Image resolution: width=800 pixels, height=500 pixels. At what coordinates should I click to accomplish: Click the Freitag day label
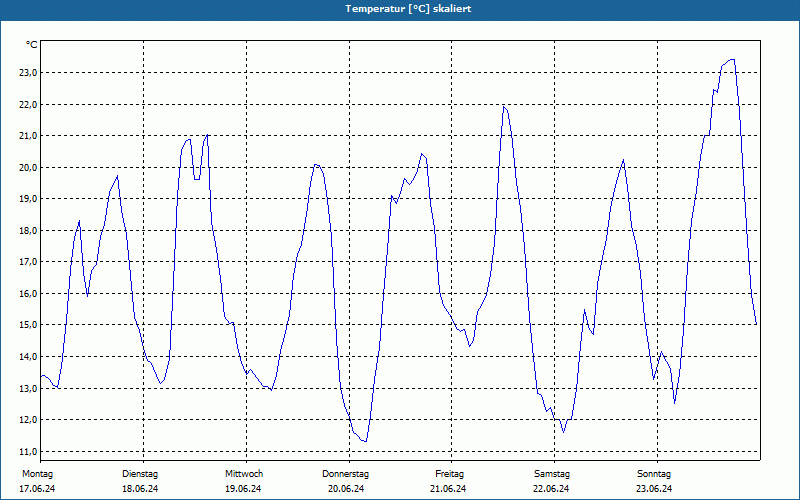(449, 474)
